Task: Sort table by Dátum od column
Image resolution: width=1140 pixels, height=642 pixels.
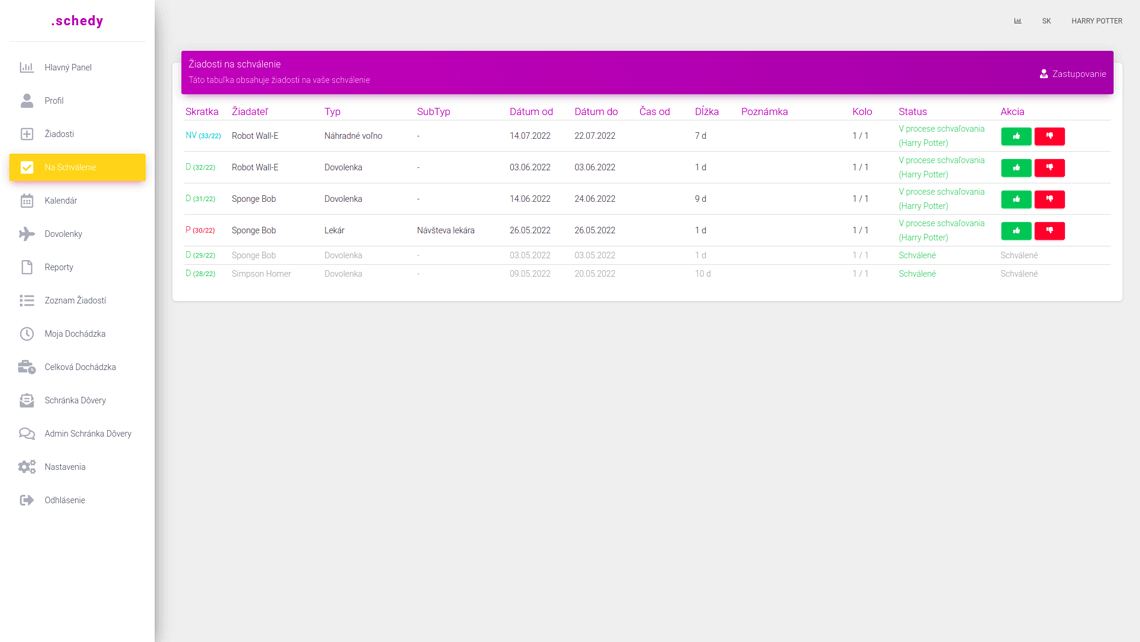Action: [x=530, y=112]
